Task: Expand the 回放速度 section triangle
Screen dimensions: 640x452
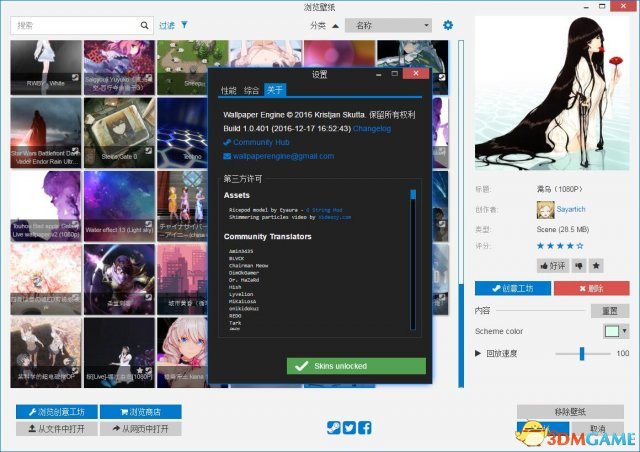Action: (x=478, y=353)
